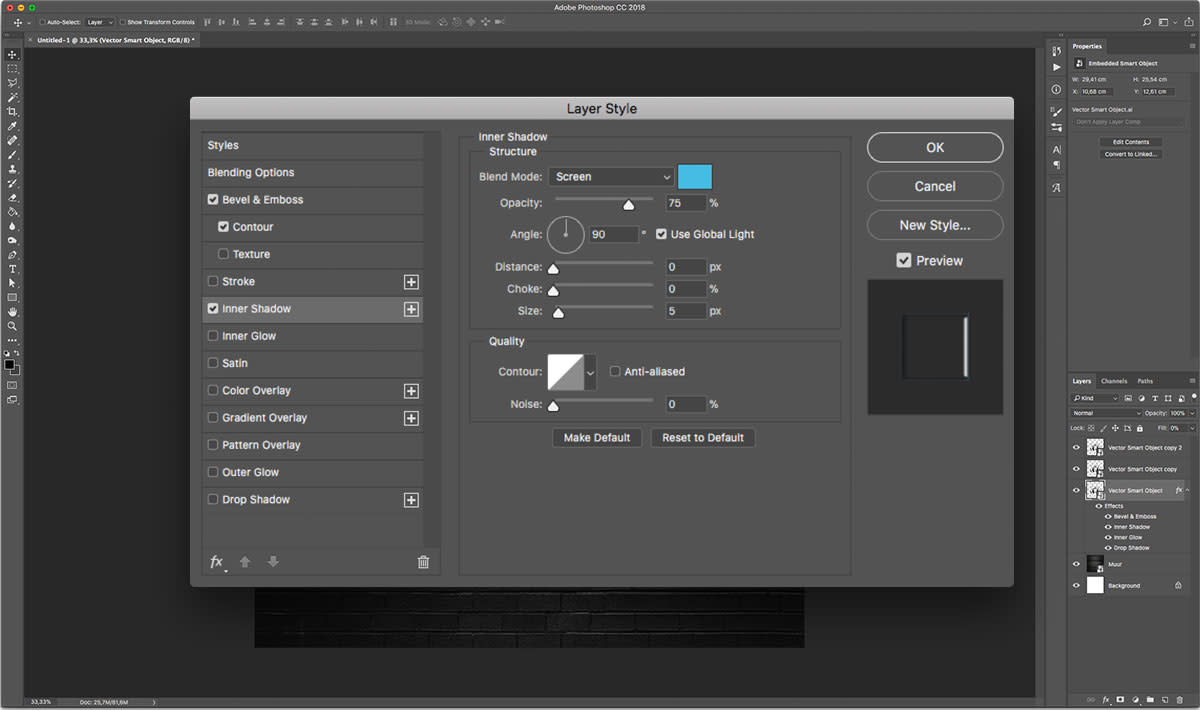Select the Move tool in the toolbar
1200x710 pixels.
[x=12, y=54]
